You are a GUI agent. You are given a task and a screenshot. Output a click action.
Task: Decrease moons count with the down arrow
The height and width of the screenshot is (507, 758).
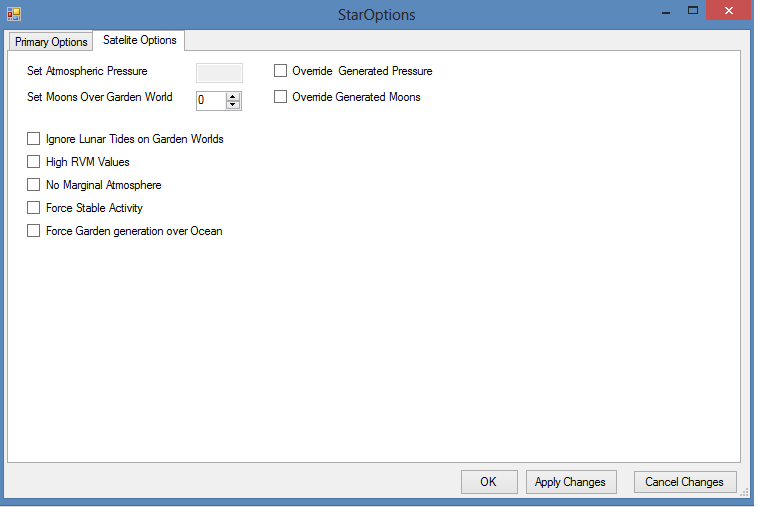click(233, 104)
